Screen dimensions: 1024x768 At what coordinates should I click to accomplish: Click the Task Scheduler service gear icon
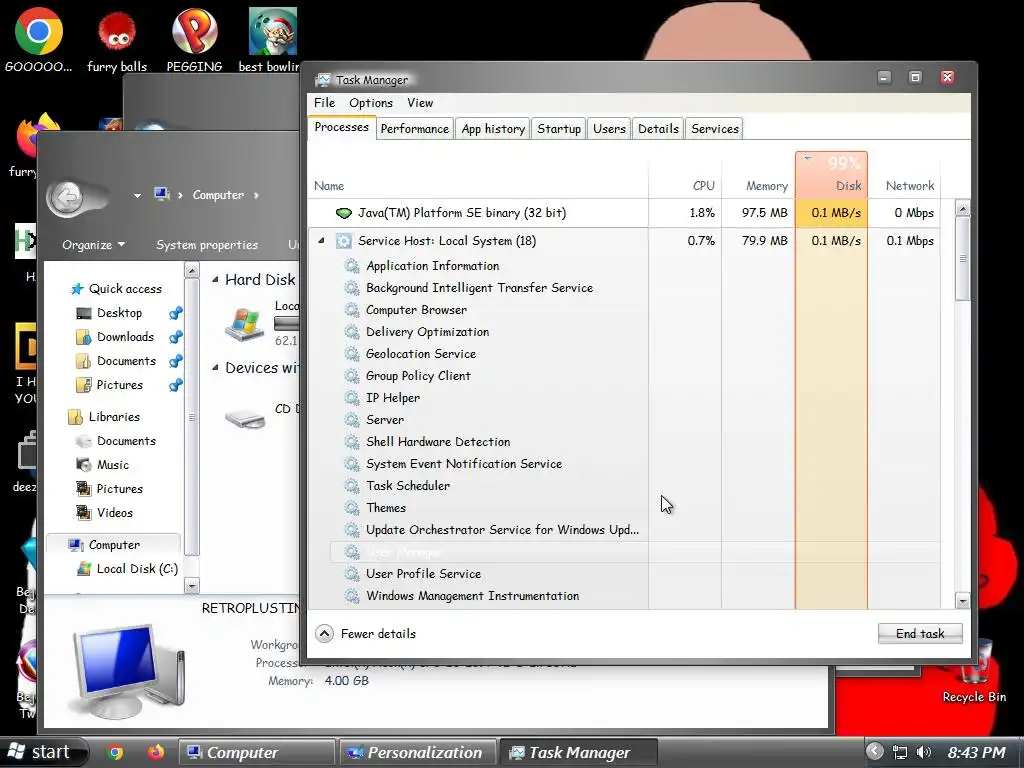(x=352, y=486)
